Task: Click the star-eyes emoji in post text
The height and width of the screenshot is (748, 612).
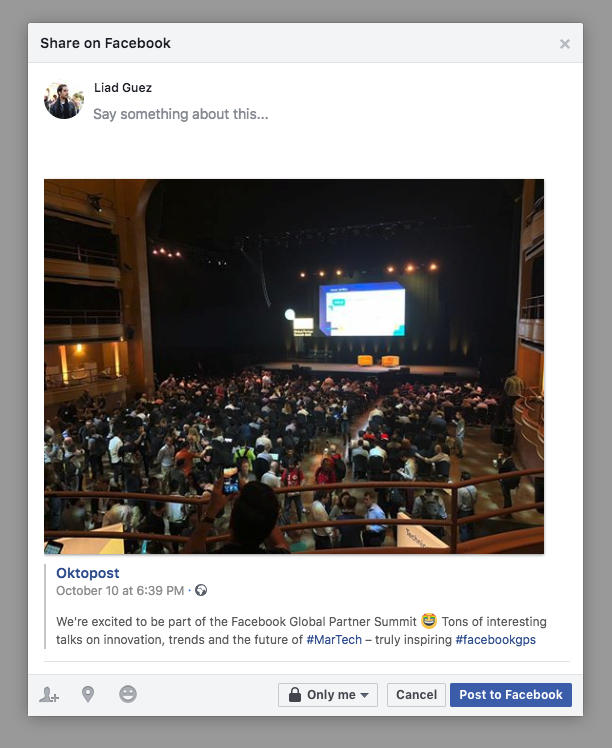Action: pos(429,621)
